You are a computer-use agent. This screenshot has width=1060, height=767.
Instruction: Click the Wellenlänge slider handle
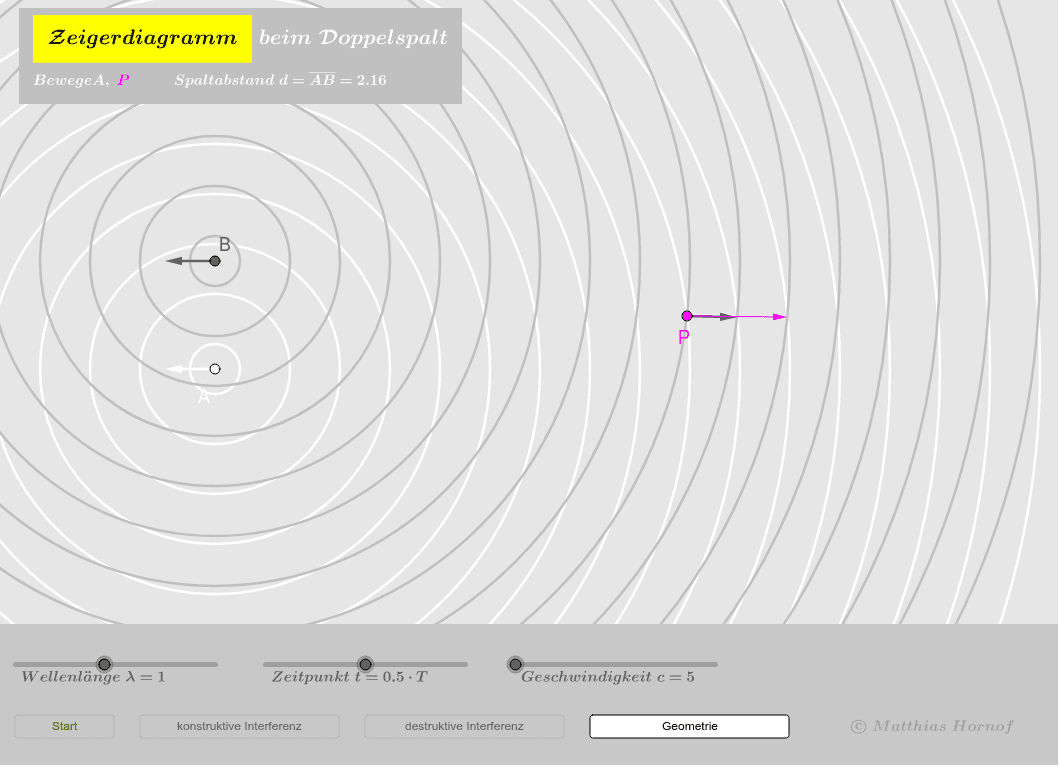pos(104,664)
